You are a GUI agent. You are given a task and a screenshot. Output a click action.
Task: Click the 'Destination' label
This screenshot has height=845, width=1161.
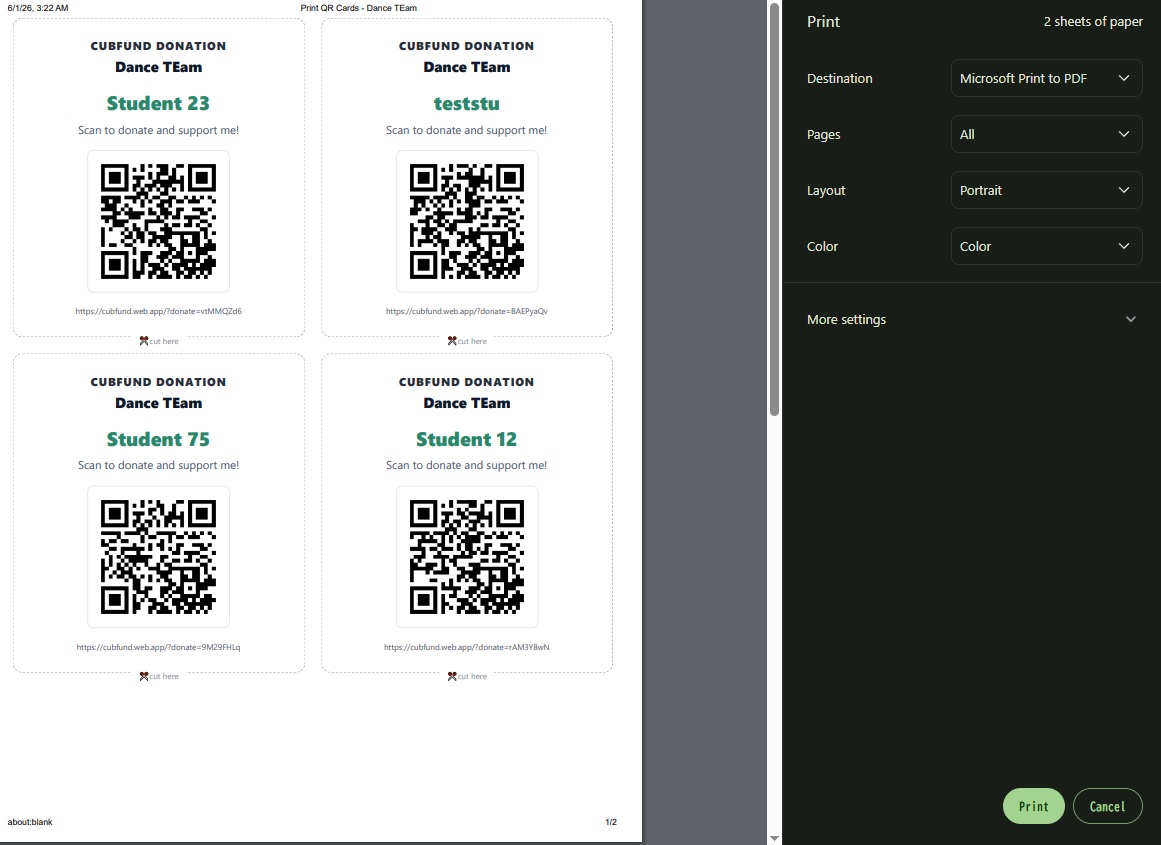(x=840, y=79)
